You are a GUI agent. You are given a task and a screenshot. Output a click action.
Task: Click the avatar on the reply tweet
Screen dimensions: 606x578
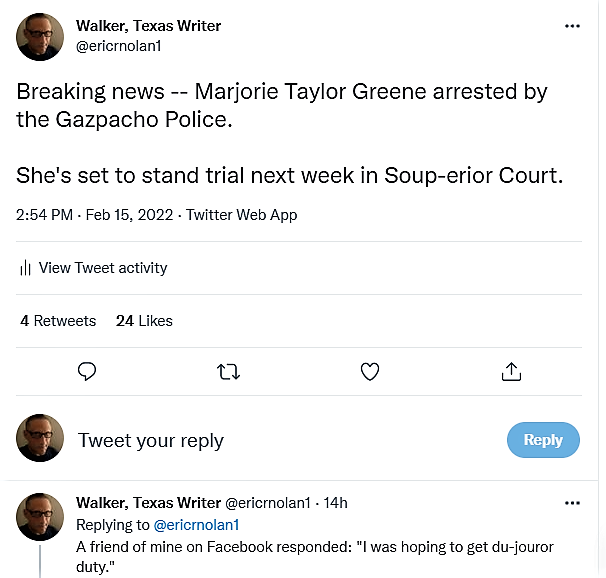point(40,517)
